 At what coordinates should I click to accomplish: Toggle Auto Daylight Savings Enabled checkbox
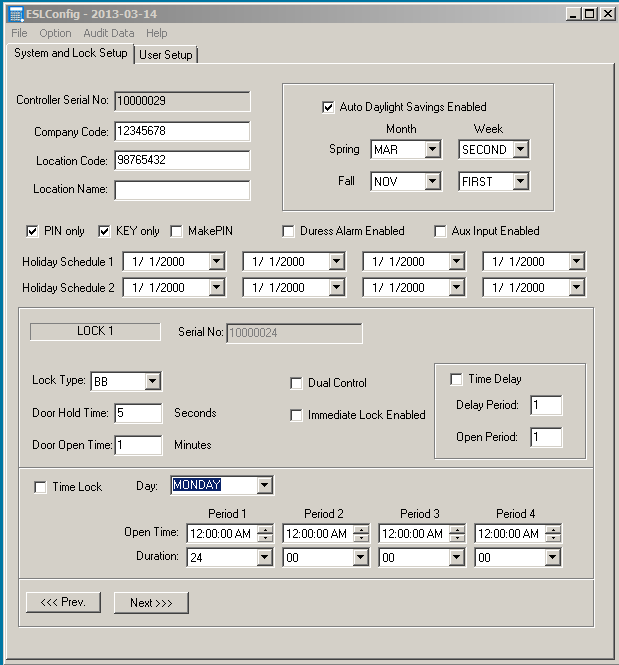click(x=328, y=107)
